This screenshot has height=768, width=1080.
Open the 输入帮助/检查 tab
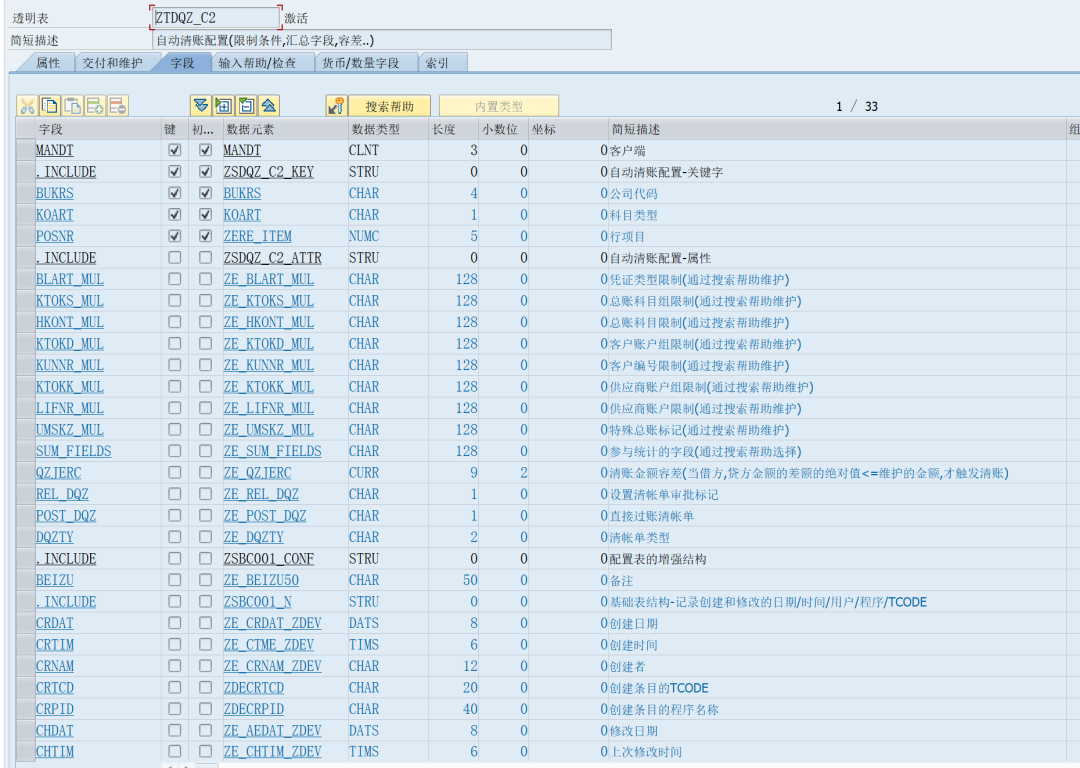pyautogui.click(x=258, y=63)
